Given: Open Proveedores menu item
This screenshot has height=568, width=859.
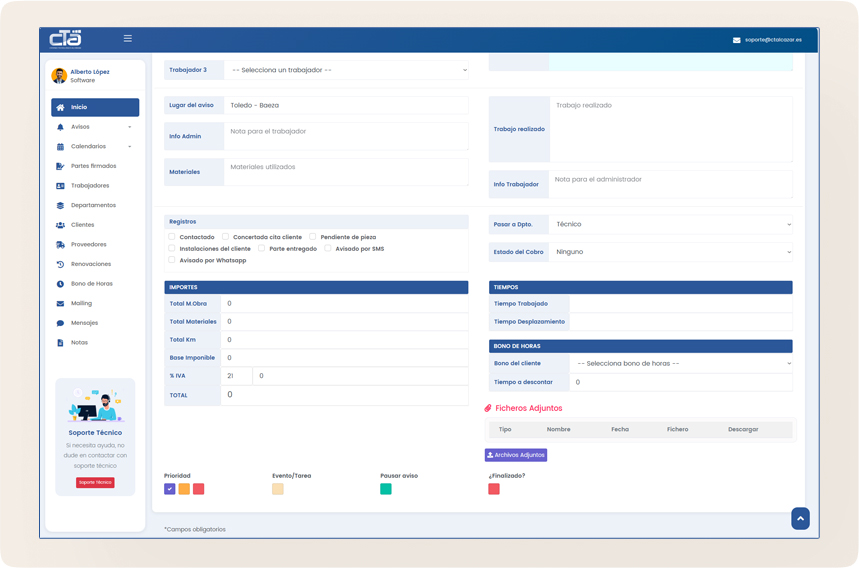Looking at the screenshot, I should (95, 245).
